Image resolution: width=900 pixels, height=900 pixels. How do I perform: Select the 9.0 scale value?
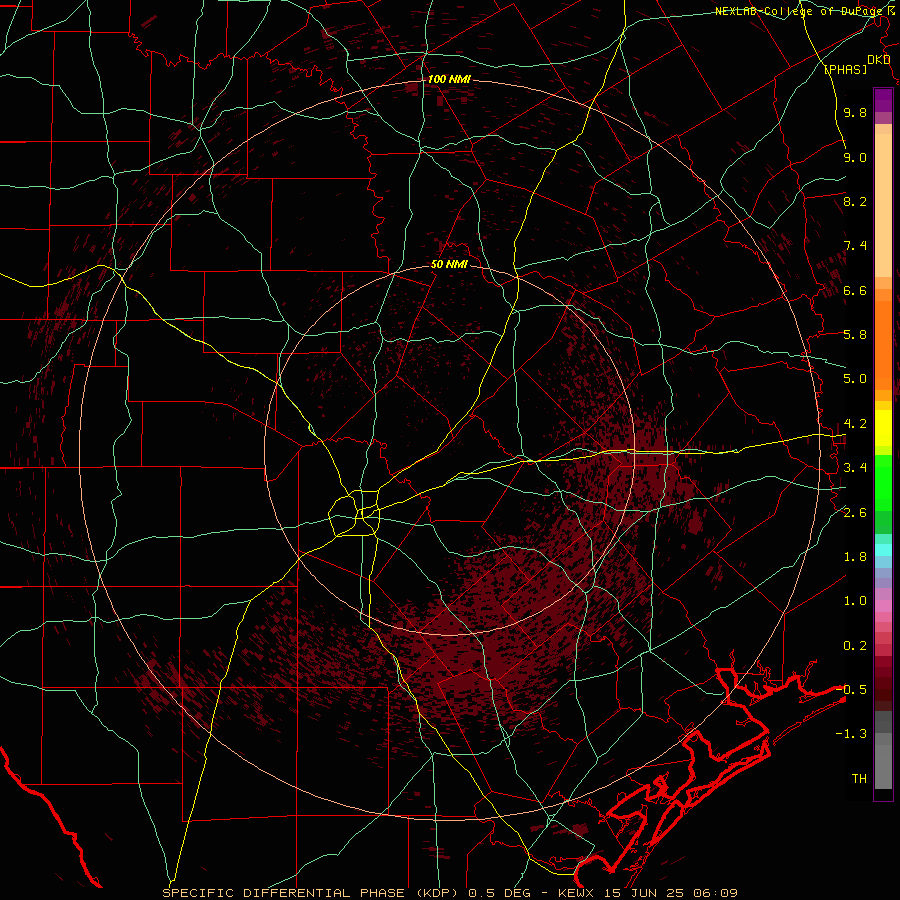click(x=855, y=157)
